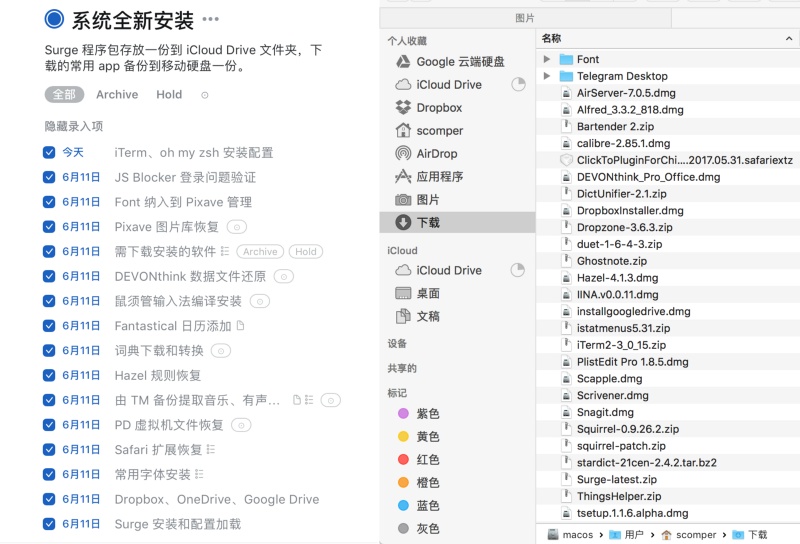Expand the Telegram Desktop folder disclosure triangle

pos(547,76)
